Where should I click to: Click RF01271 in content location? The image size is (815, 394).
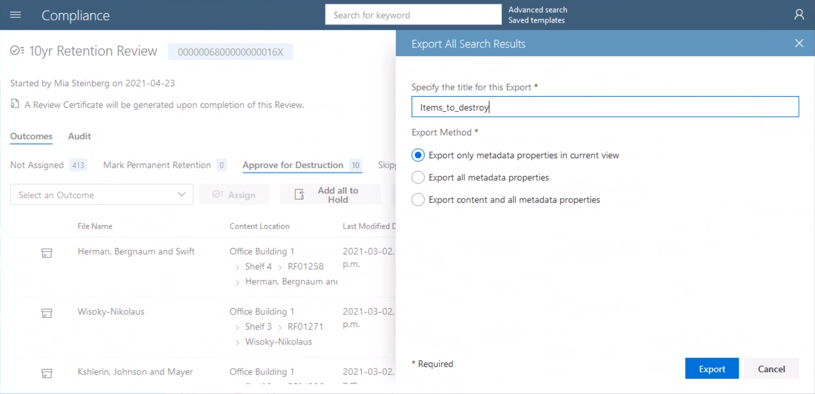(x=306, y=327)
